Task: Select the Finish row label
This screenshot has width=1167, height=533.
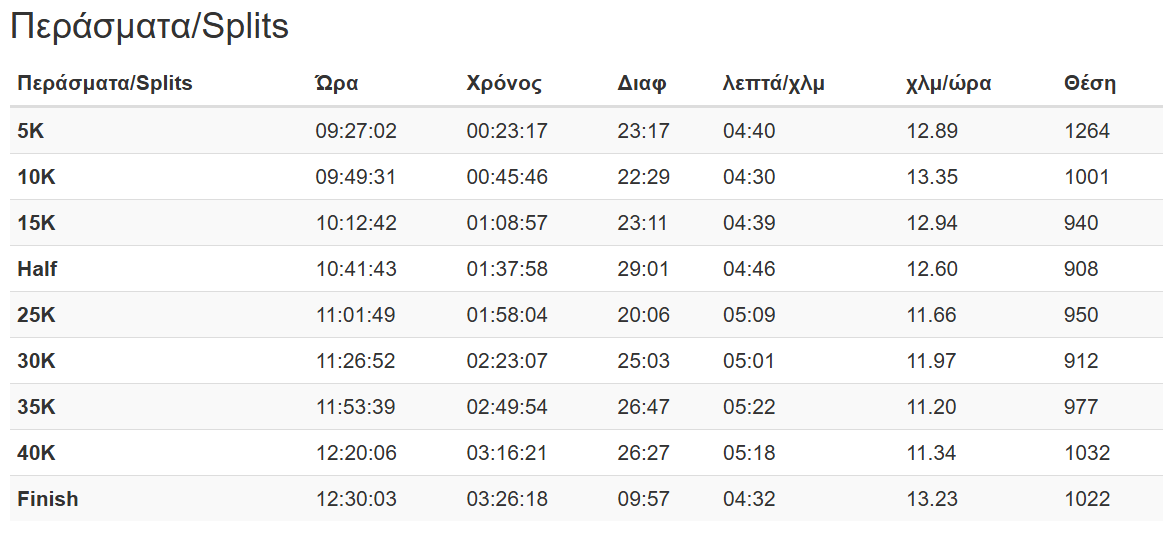Action: [x=47, y=499]
